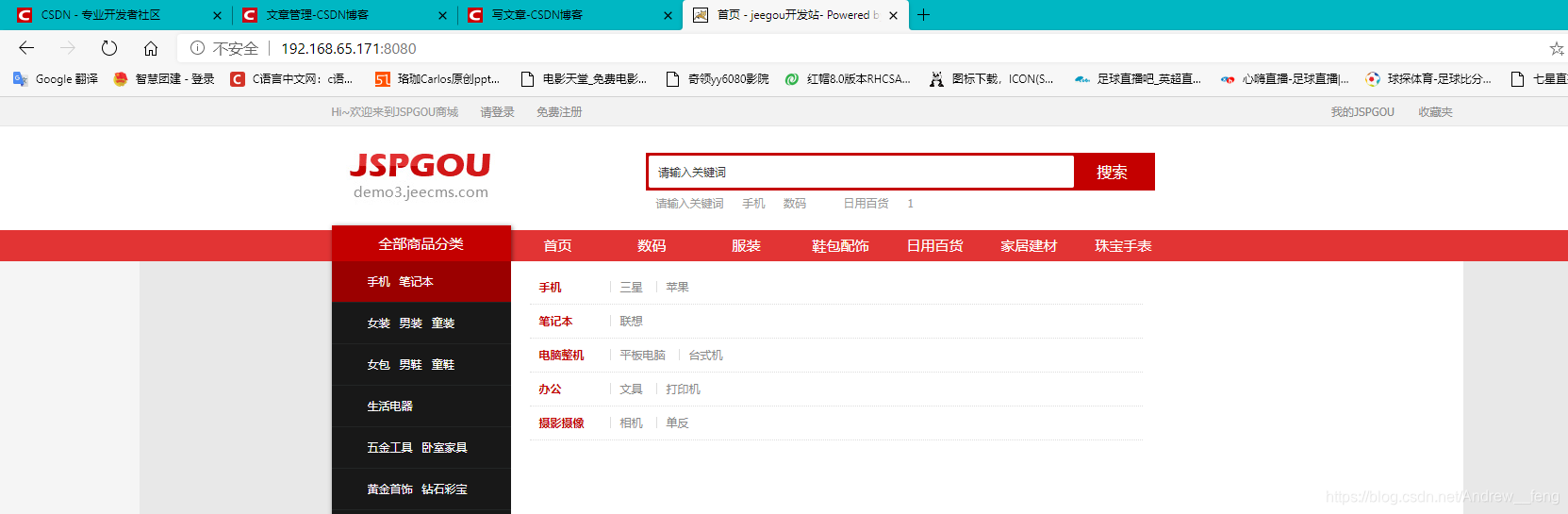Click hot keyword 手机 below search

pyautogui.click(x=753, y=204)
